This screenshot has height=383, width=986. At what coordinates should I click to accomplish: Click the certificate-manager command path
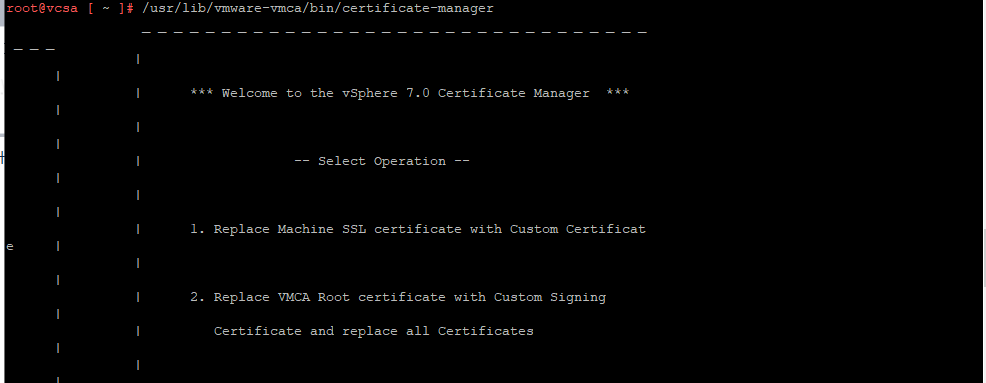tap(318, 9)
